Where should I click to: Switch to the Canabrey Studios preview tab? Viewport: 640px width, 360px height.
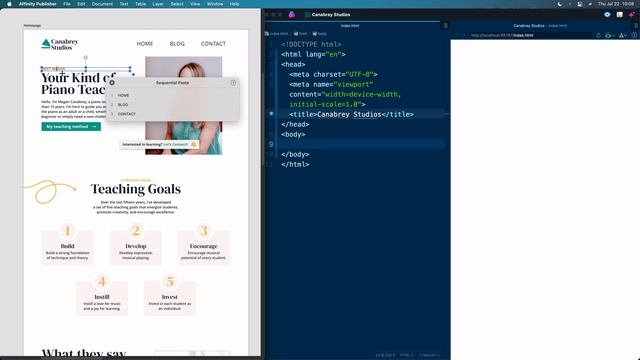tap(540, 26)
